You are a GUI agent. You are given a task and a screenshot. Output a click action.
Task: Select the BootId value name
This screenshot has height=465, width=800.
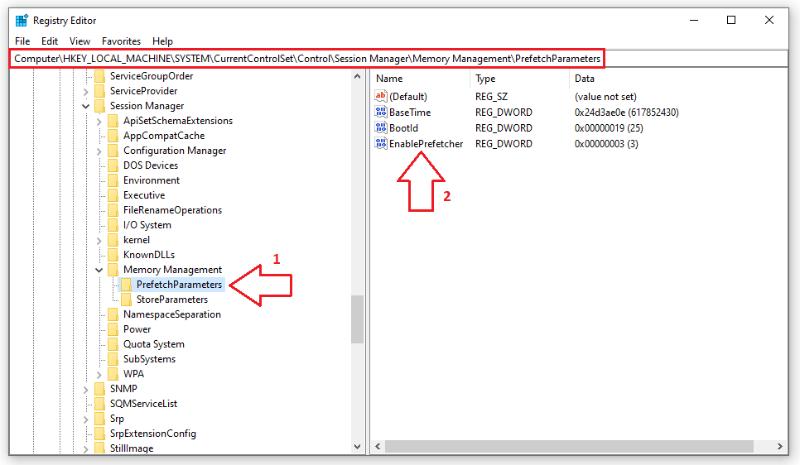pyautogui.click(x=404, y=128)
